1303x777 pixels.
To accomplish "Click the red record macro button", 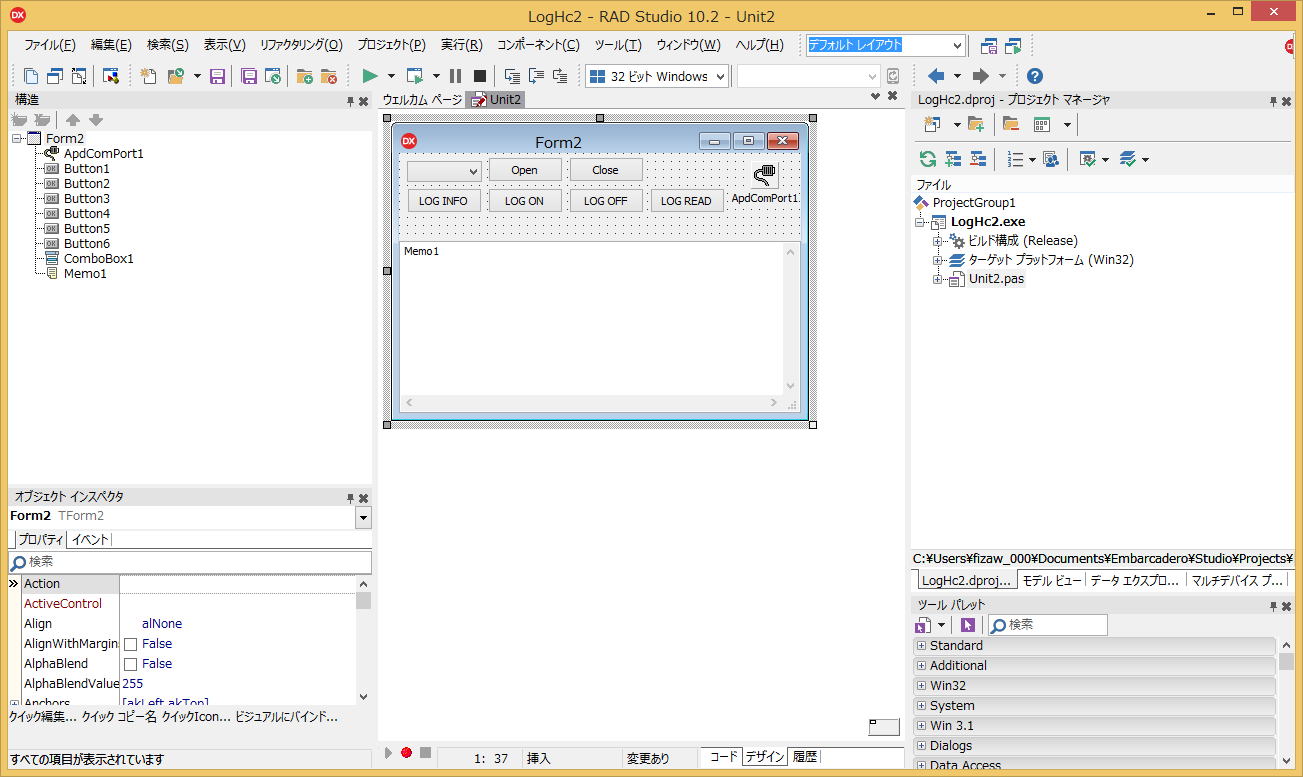I will (x=406, y=753).
